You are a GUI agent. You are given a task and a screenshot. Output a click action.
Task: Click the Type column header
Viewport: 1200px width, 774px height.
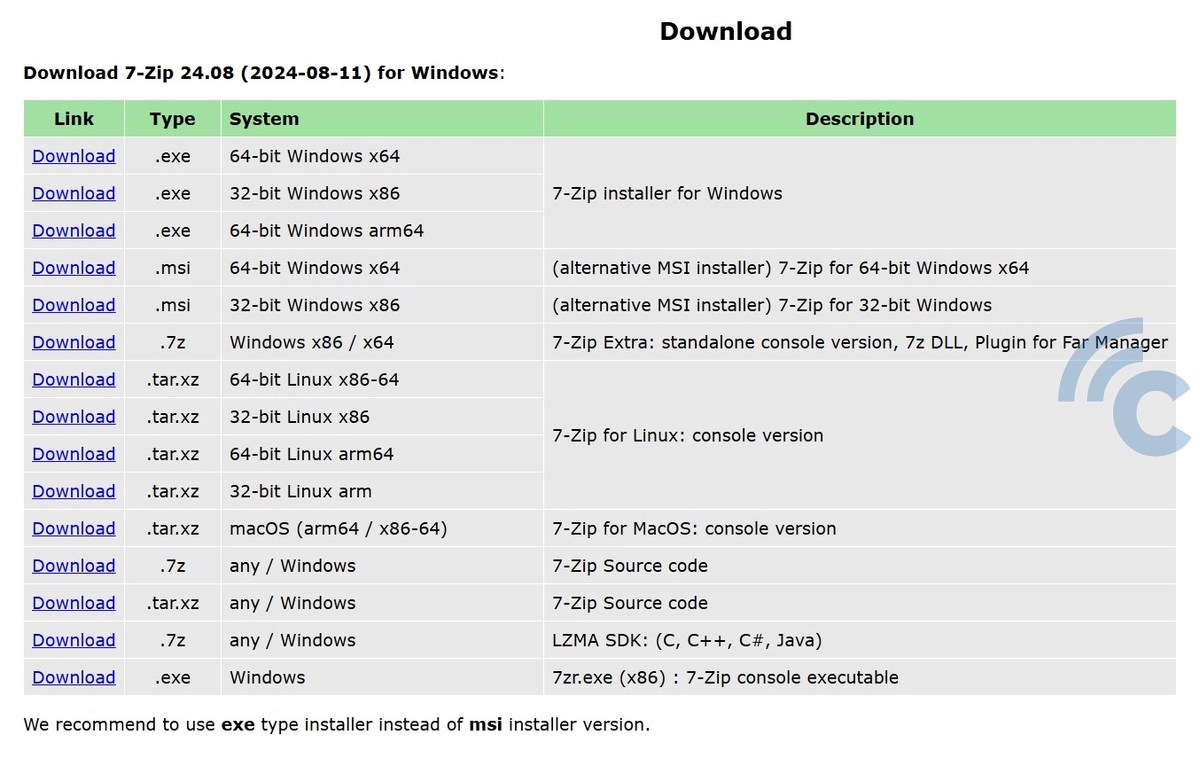172,118
